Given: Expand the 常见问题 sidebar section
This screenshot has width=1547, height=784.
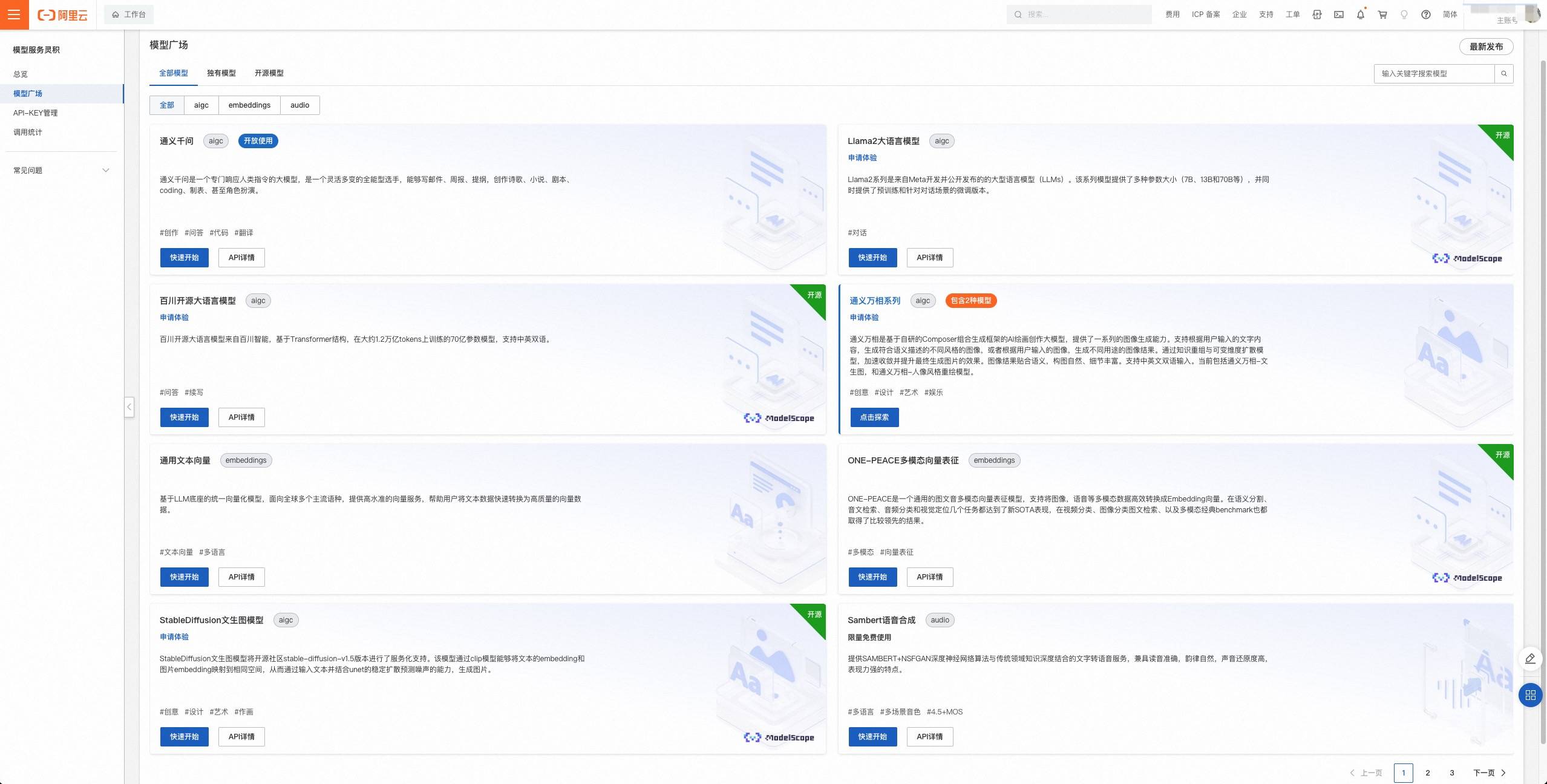Looking at the screenshot, I should click(x=61, y=171).
